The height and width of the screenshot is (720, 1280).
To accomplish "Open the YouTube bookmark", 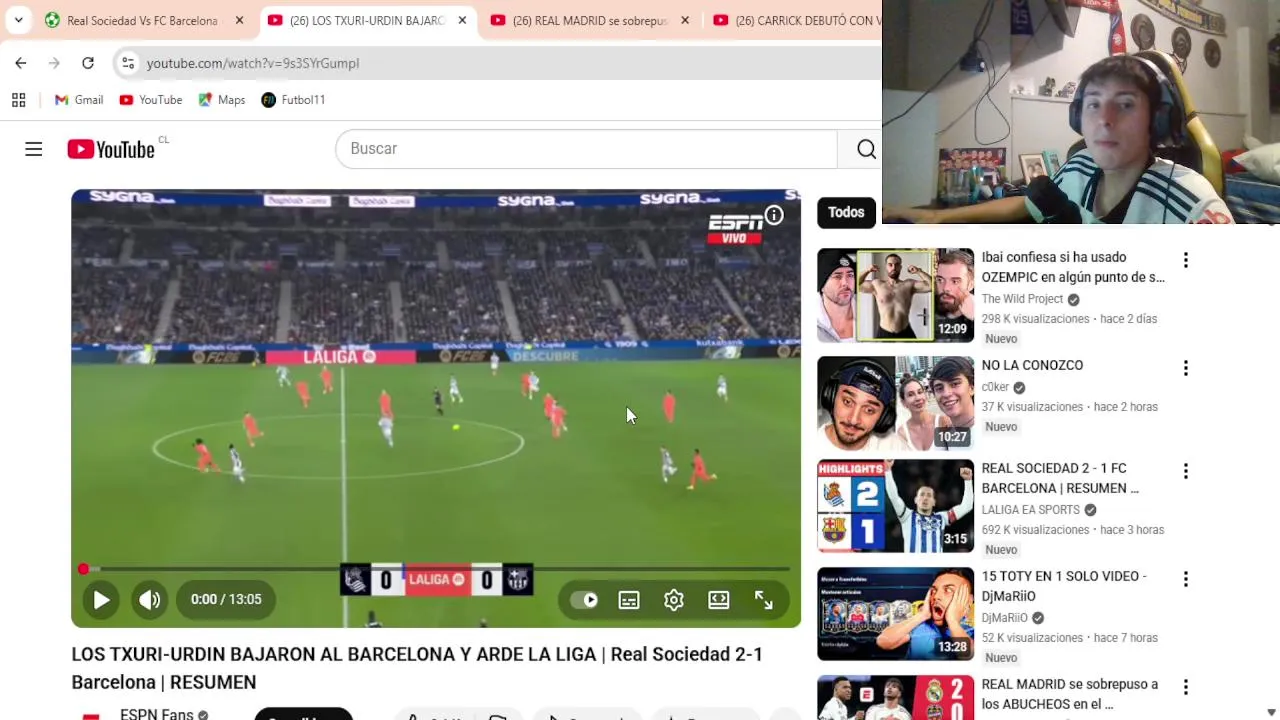I will click(x=151, y=100).
